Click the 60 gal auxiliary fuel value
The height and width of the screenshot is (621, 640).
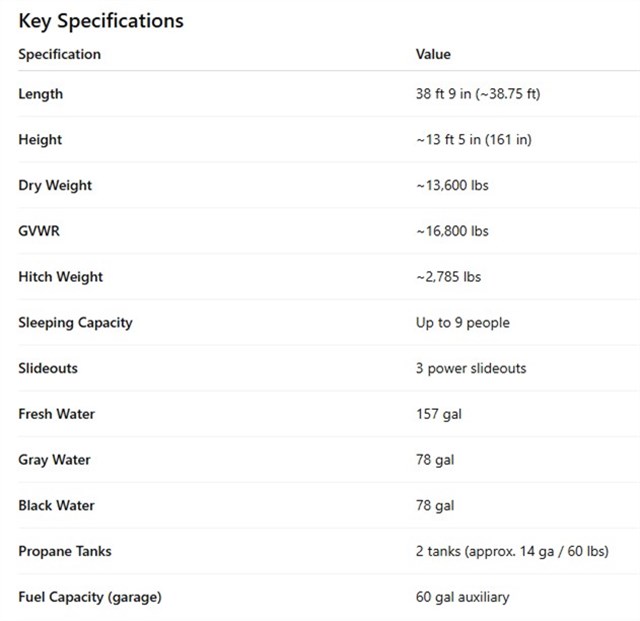coord(462,597)
